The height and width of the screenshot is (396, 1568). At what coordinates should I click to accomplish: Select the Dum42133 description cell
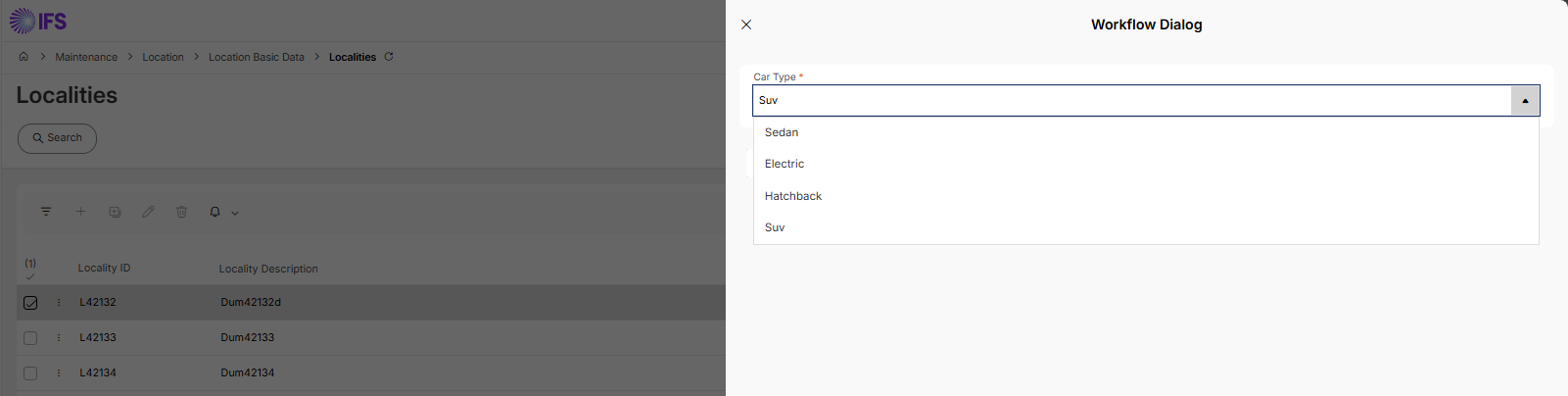(x=248, y=337)
